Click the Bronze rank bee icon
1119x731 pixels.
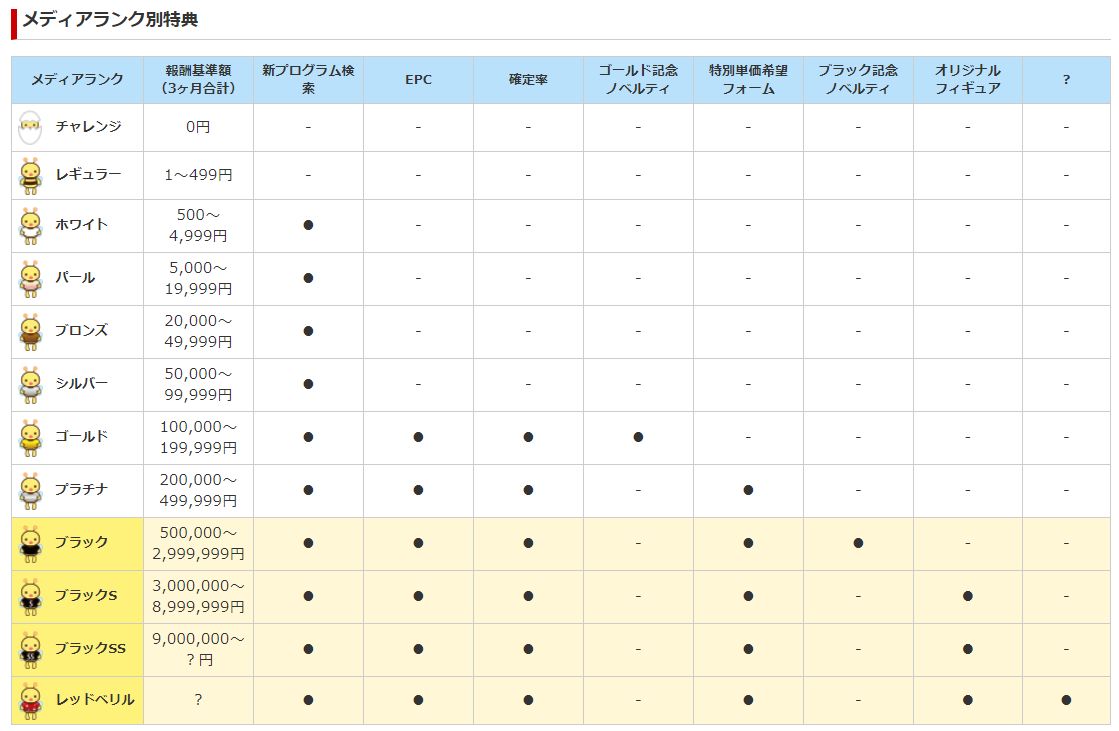tap(31, 332)
